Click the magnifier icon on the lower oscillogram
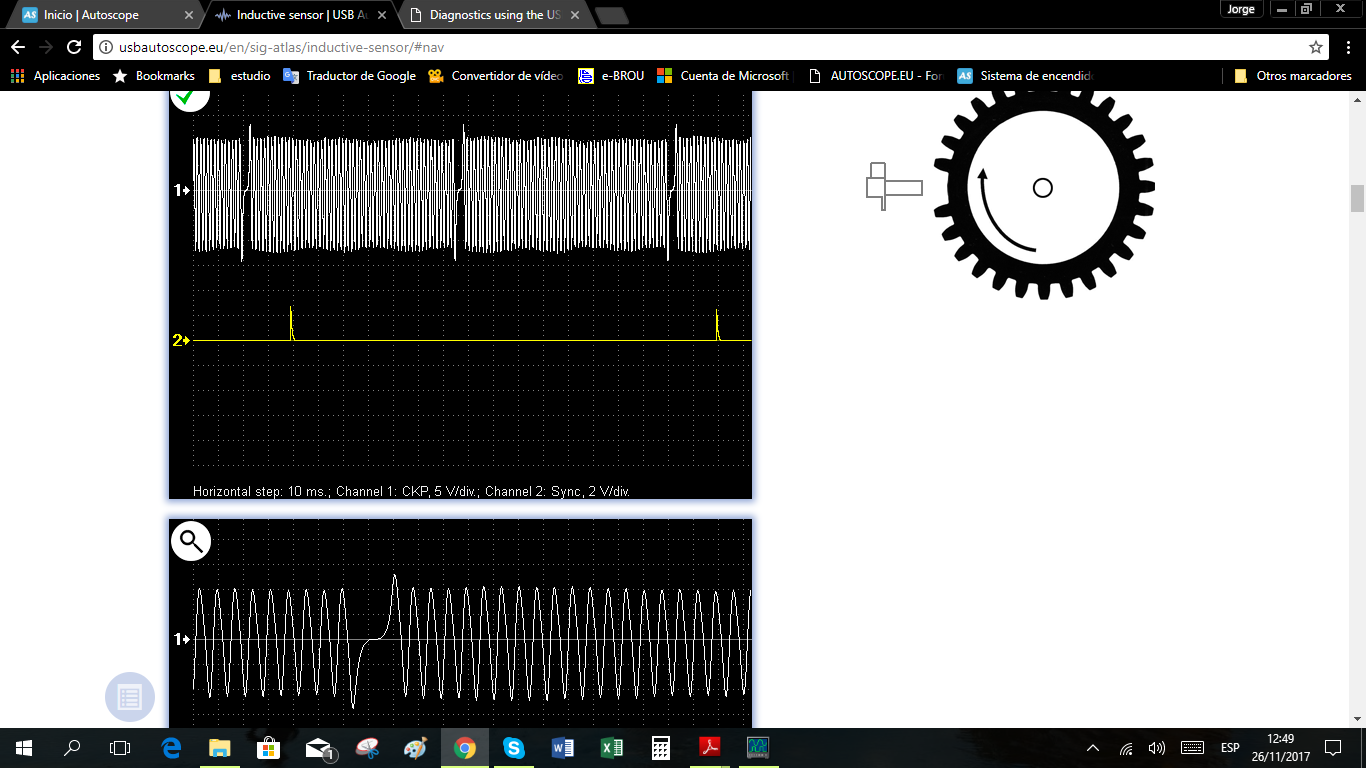Image resolution: width=1366 pixels, height=768 pixels. tap(190, 541)
